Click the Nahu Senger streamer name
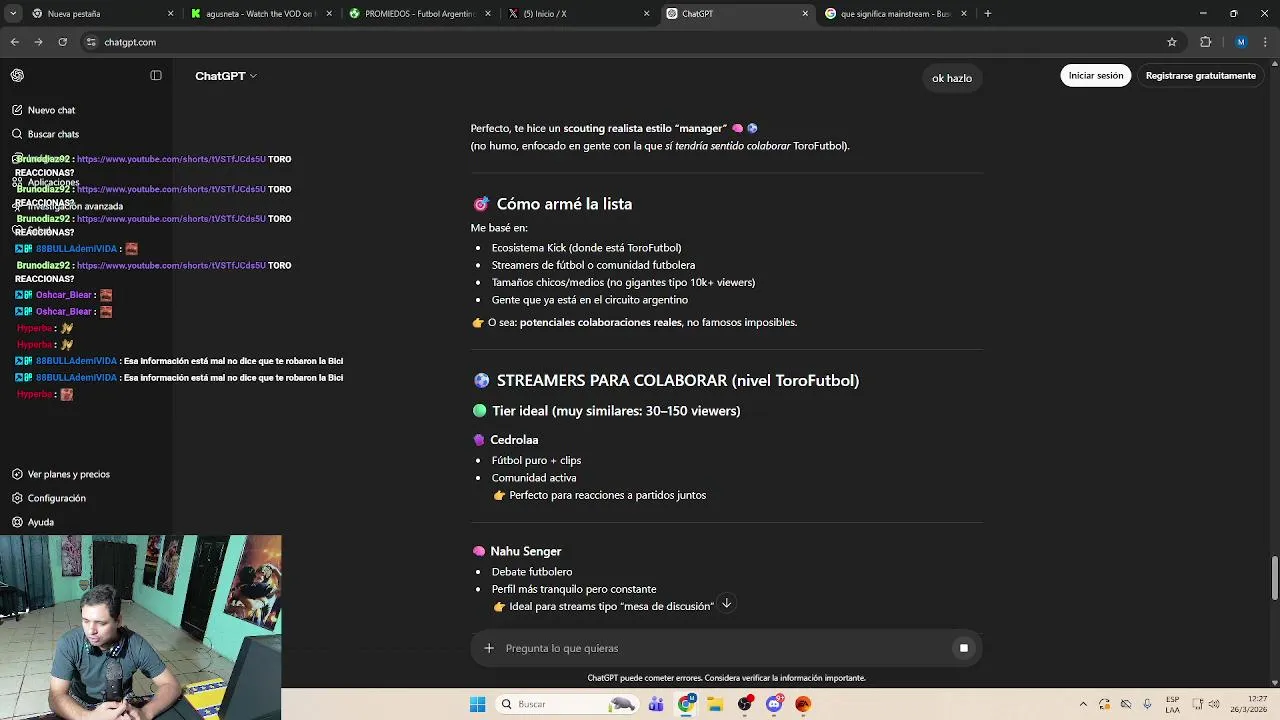This screenshot has width=1280, height=720. pyautogui.click(x=525, y=551)
